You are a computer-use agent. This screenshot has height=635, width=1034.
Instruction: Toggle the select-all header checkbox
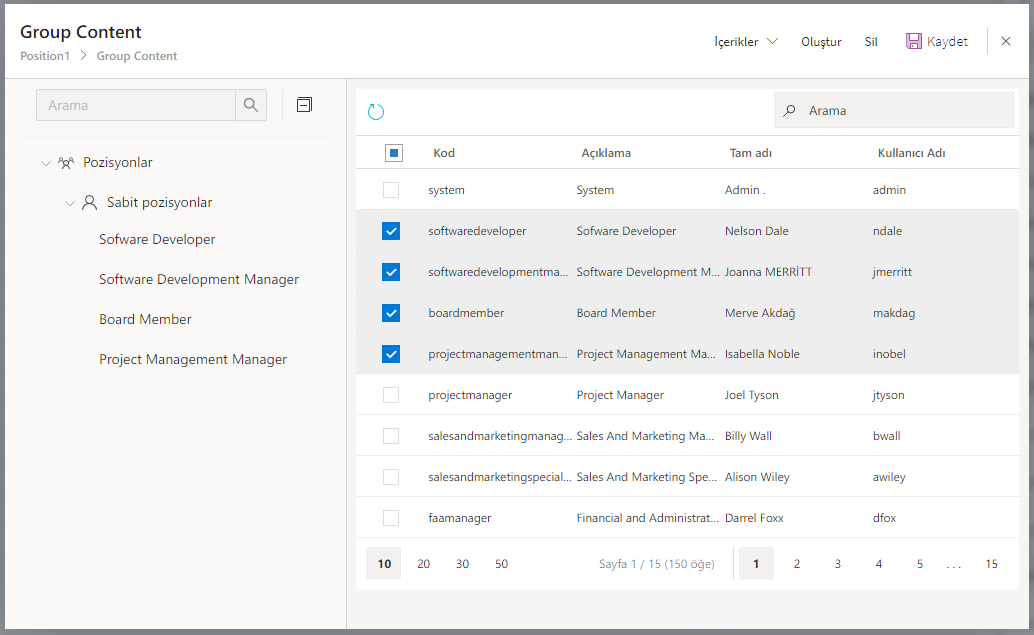click(x=394, y=153)
